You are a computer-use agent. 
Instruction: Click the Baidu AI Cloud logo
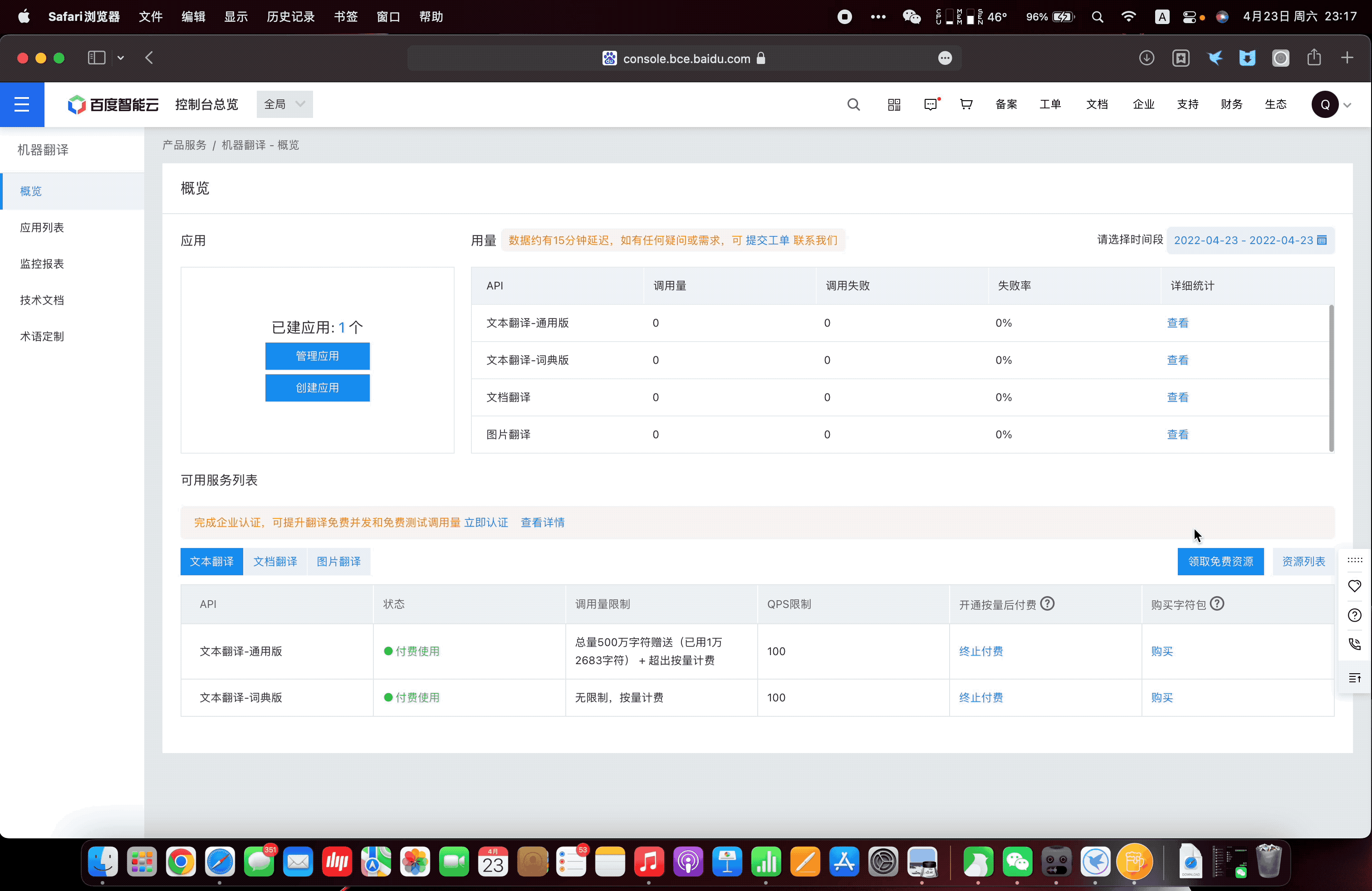[113, 104]
